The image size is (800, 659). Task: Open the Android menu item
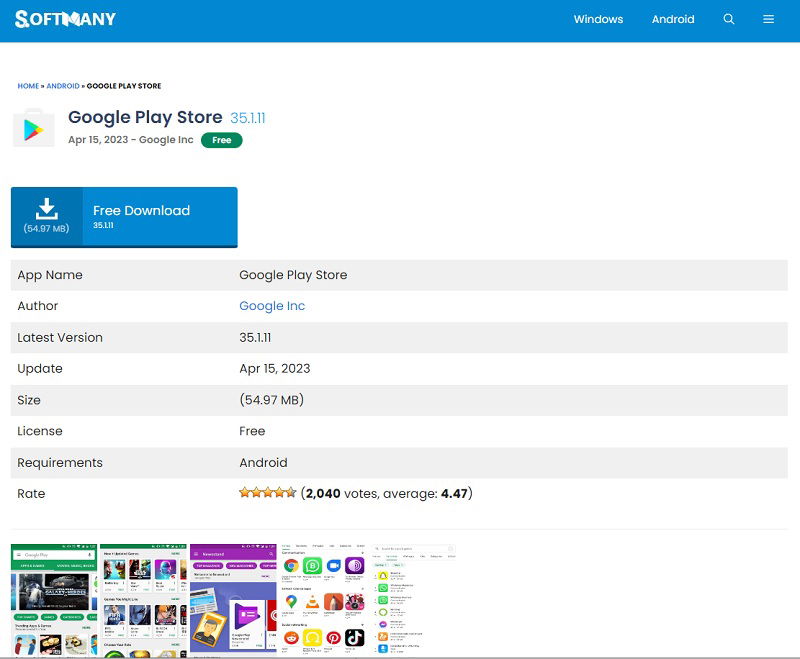673,19
